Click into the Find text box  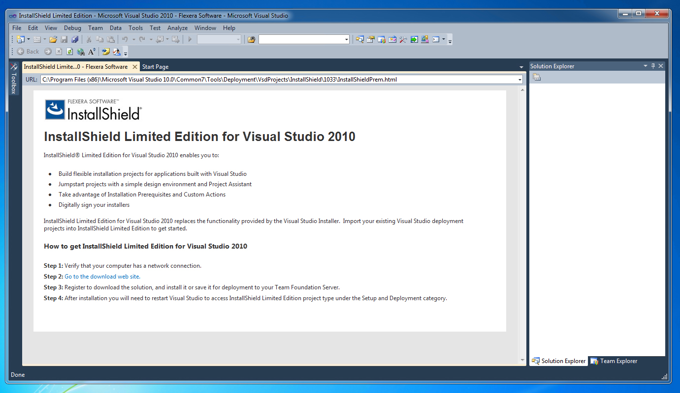[x=301, y=39]
